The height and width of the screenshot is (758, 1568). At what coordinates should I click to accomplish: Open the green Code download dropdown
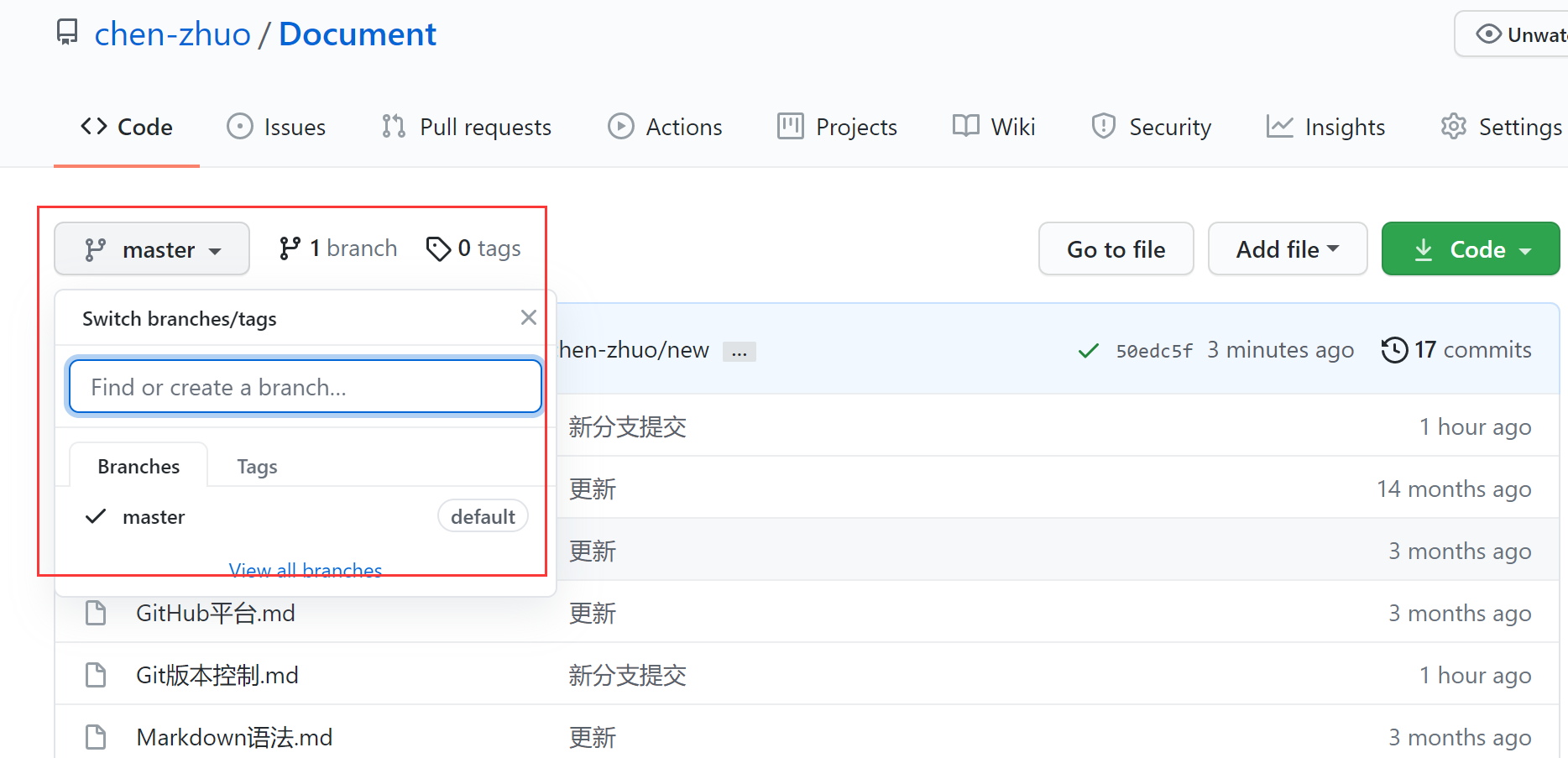click(x=1470, y=249)
